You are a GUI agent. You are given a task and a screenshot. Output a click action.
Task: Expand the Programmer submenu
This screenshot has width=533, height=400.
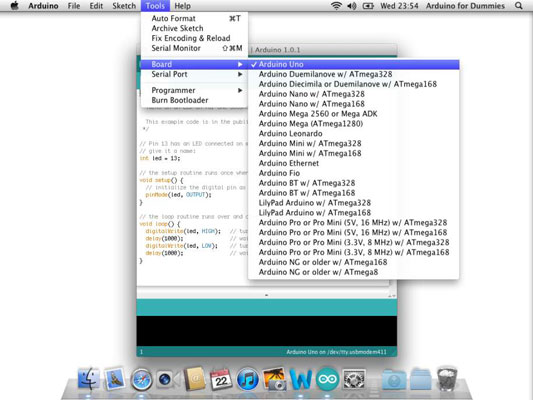194,90
